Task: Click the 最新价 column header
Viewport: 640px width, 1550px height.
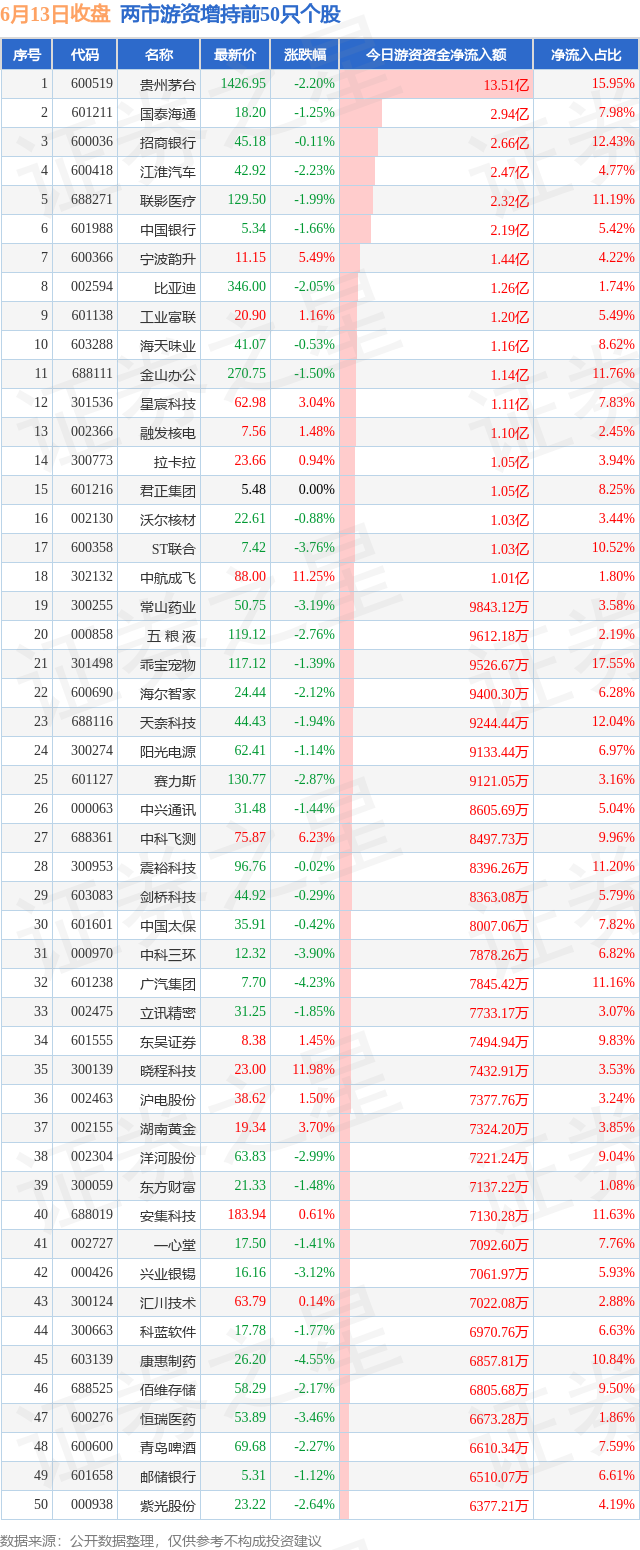Action: coord(235,55)
